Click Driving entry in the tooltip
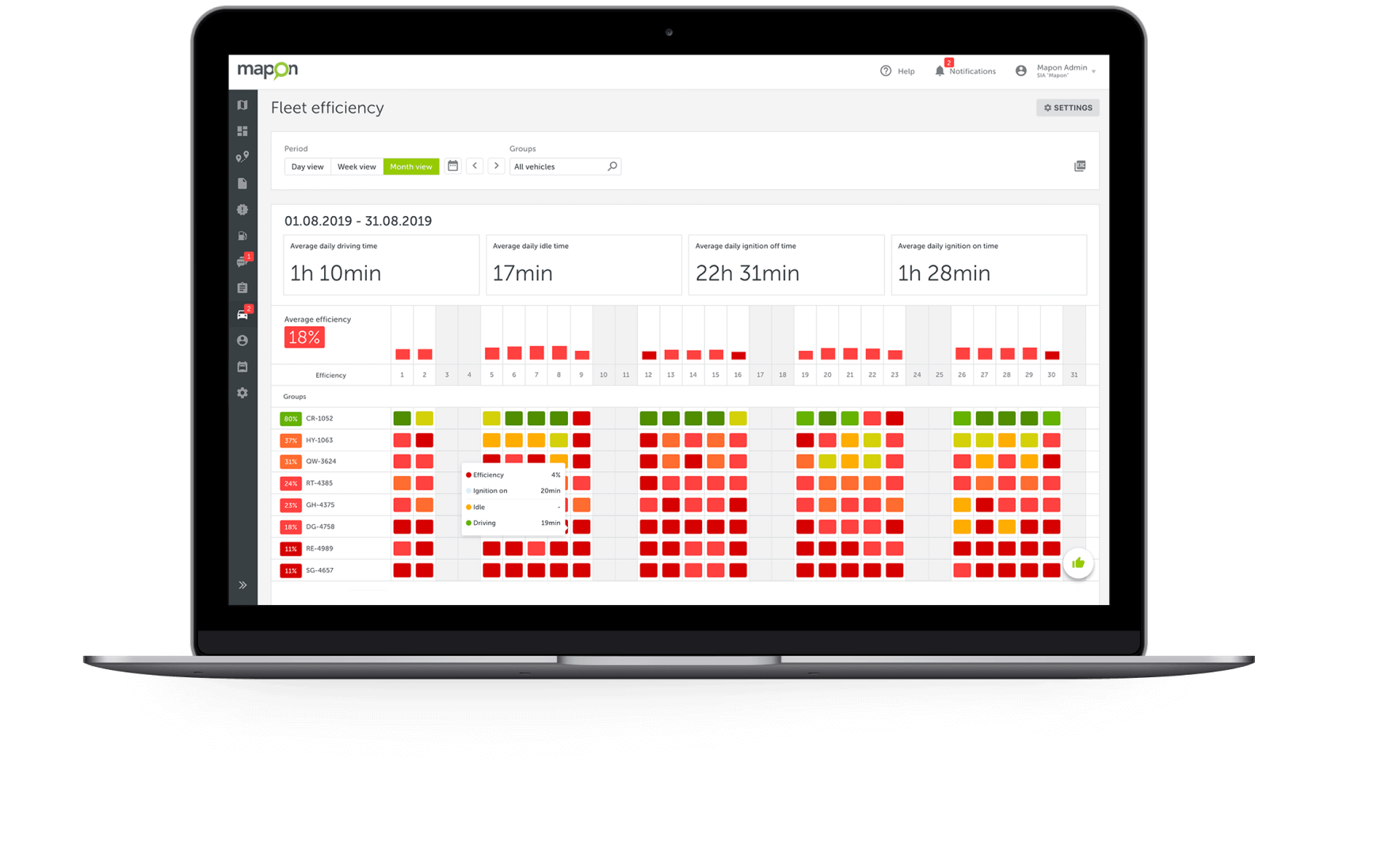 [x=513, y=523]
